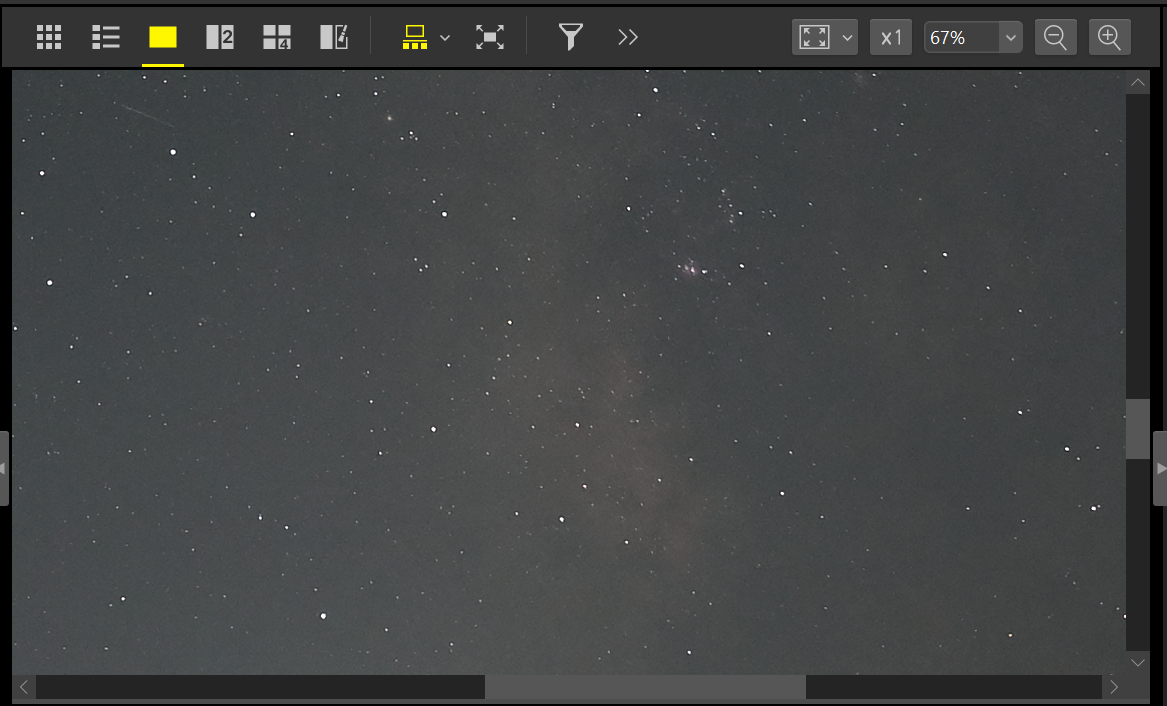Zoom in with the plus magnifier

[x=1109, y=38]
